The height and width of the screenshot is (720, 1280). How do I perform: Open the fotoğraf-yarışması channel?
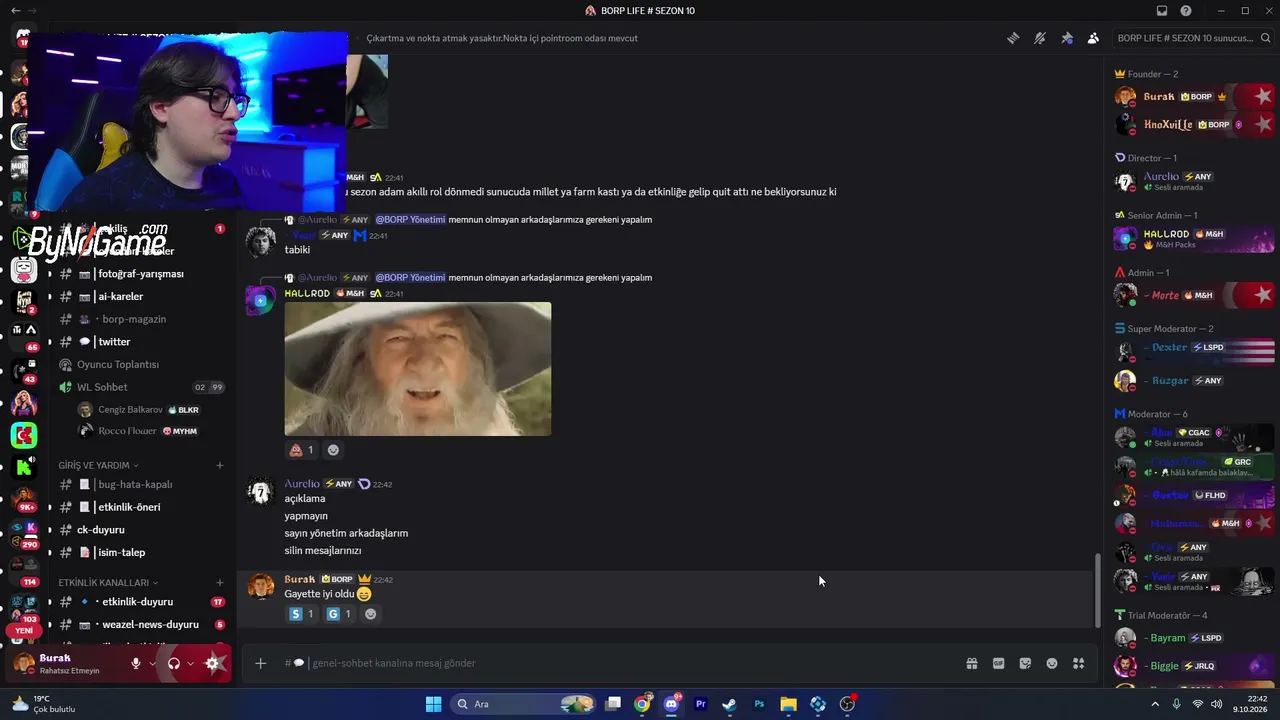141,274
